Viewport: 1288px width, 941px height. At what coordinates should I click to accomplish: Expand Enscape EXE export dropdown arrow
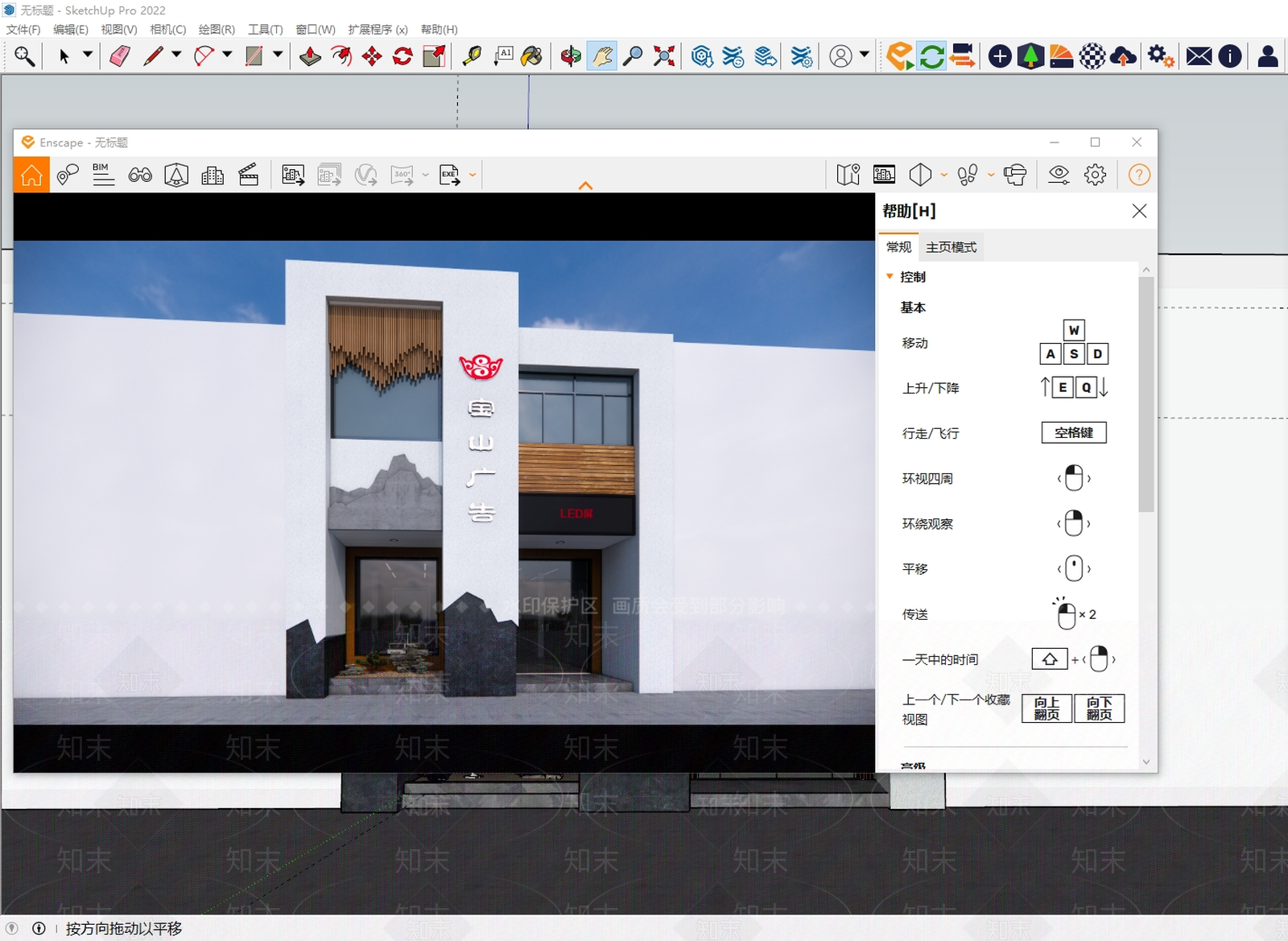[x=473, y=175]
